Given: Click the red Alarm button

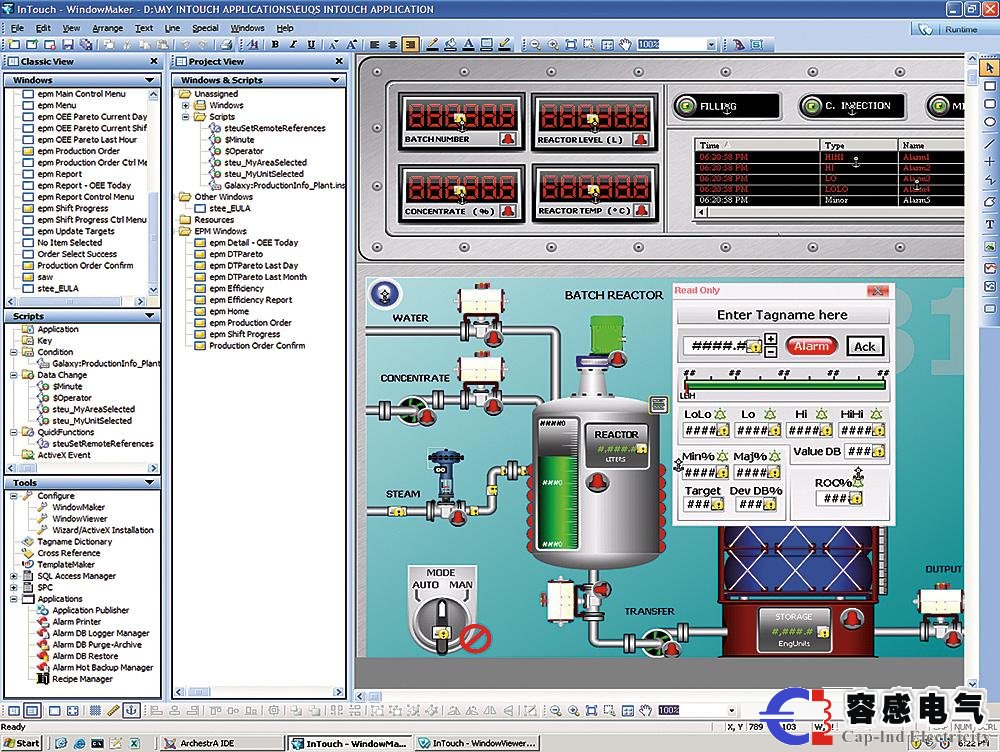Looking at the screenshot, I should pyautogui.click(x=811, y=346).
